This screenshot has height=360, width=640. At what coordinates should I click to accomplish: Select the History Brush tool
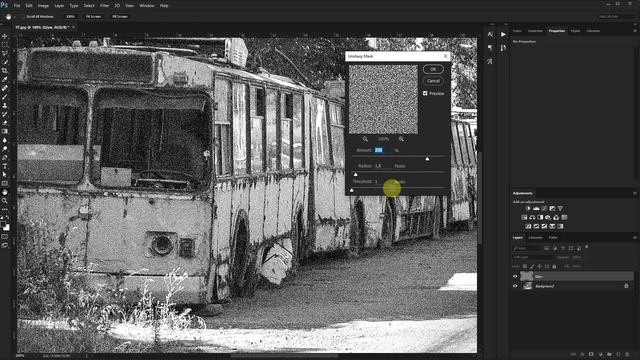point(5,114)
